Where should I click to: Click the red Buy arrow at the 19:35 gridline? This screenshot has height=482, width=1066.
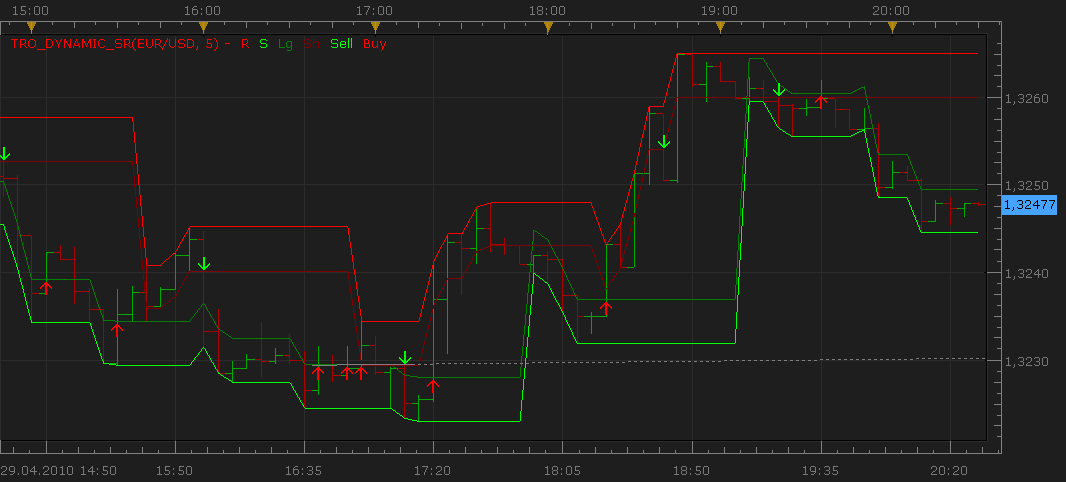[x=821, y=101]
